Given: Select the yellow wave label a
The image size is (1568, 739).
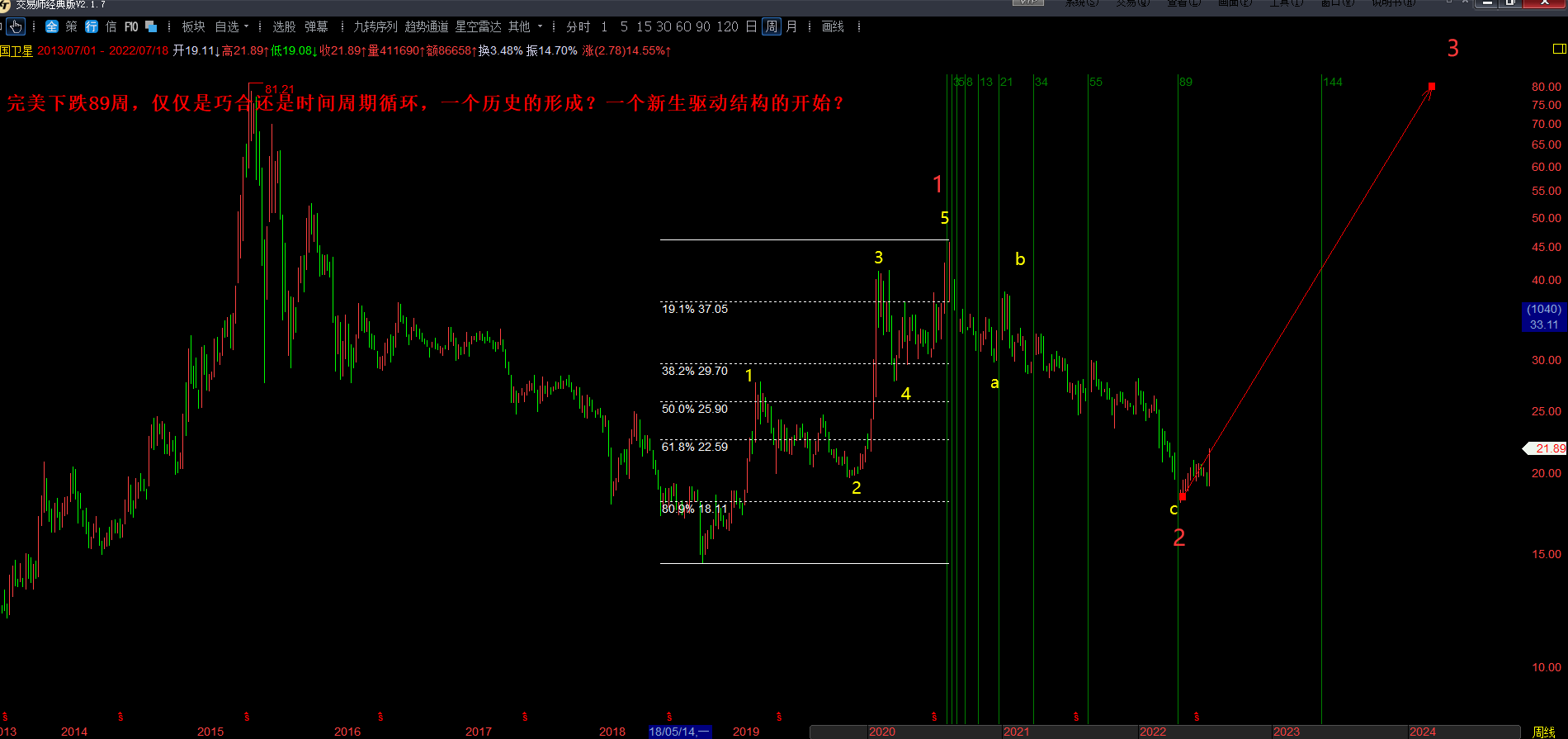Looking at the screenshot, I should click(x=994, y=383).
